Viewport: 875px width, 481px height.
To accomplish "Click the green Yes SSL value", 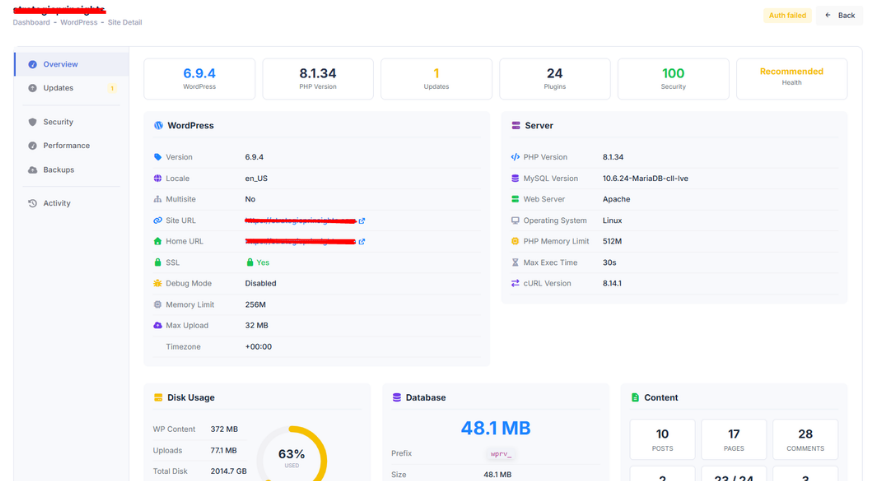I will pyautogui.click(x=258, y=262).
